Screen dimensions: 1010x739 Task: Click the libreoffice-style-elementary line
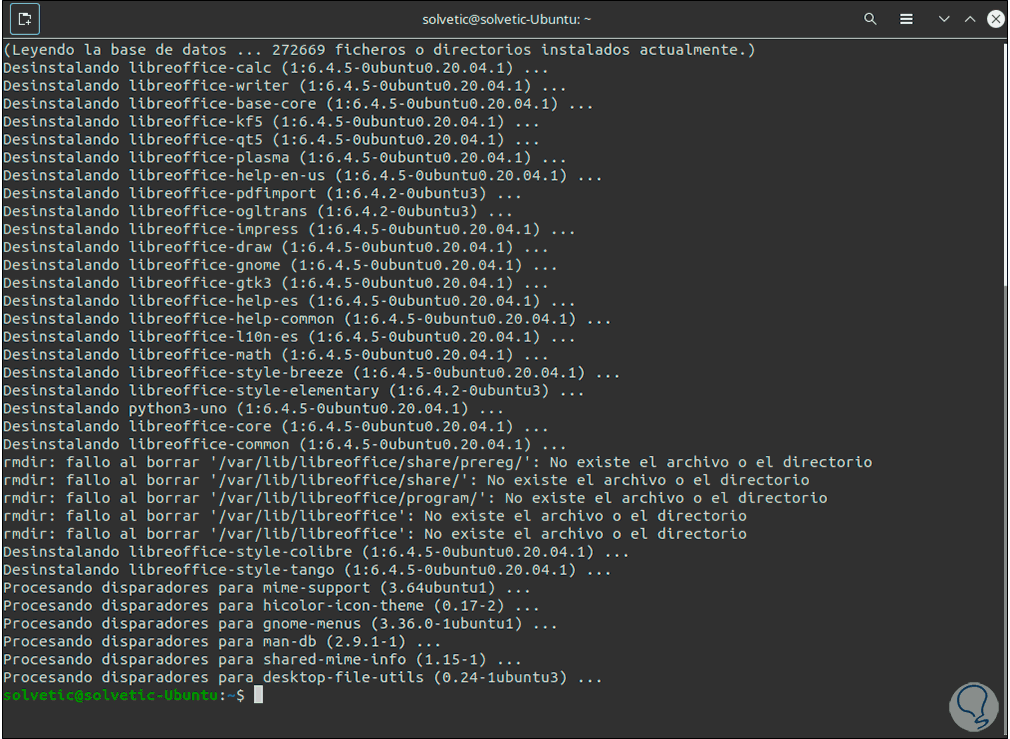pyautogui.click(x=292, y=390)
